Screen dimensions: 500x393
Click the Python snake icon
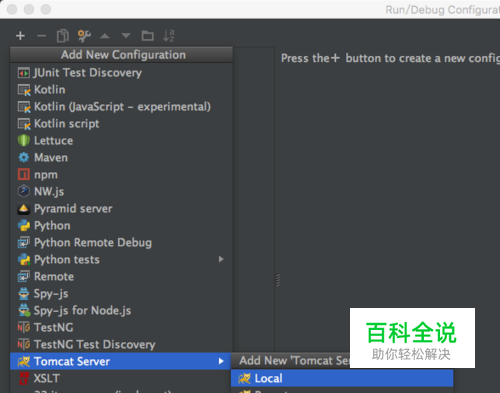pyautogui.click(x=24, y=226)
